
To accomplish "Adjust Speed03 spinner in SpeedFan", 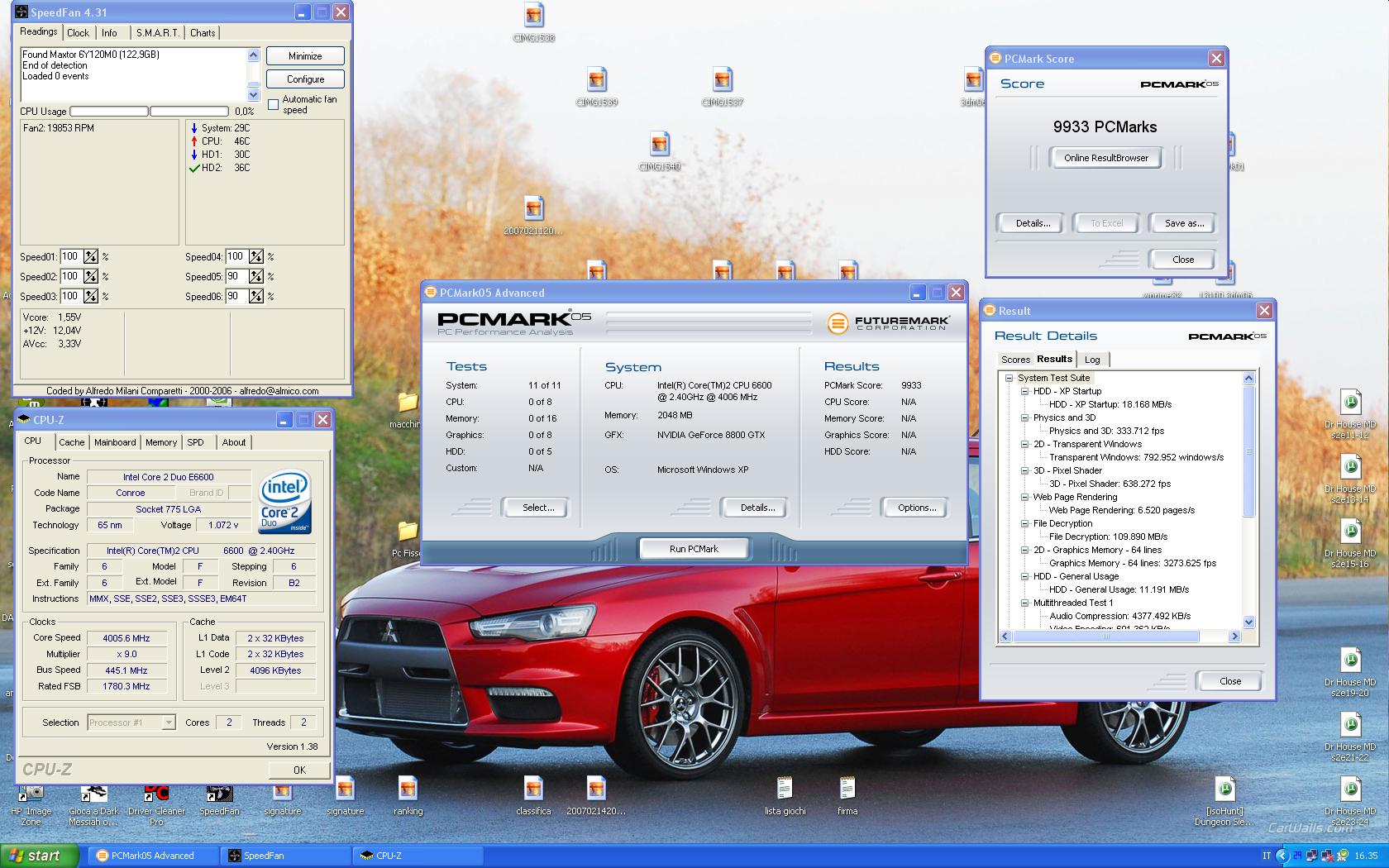I will [91, 296].
